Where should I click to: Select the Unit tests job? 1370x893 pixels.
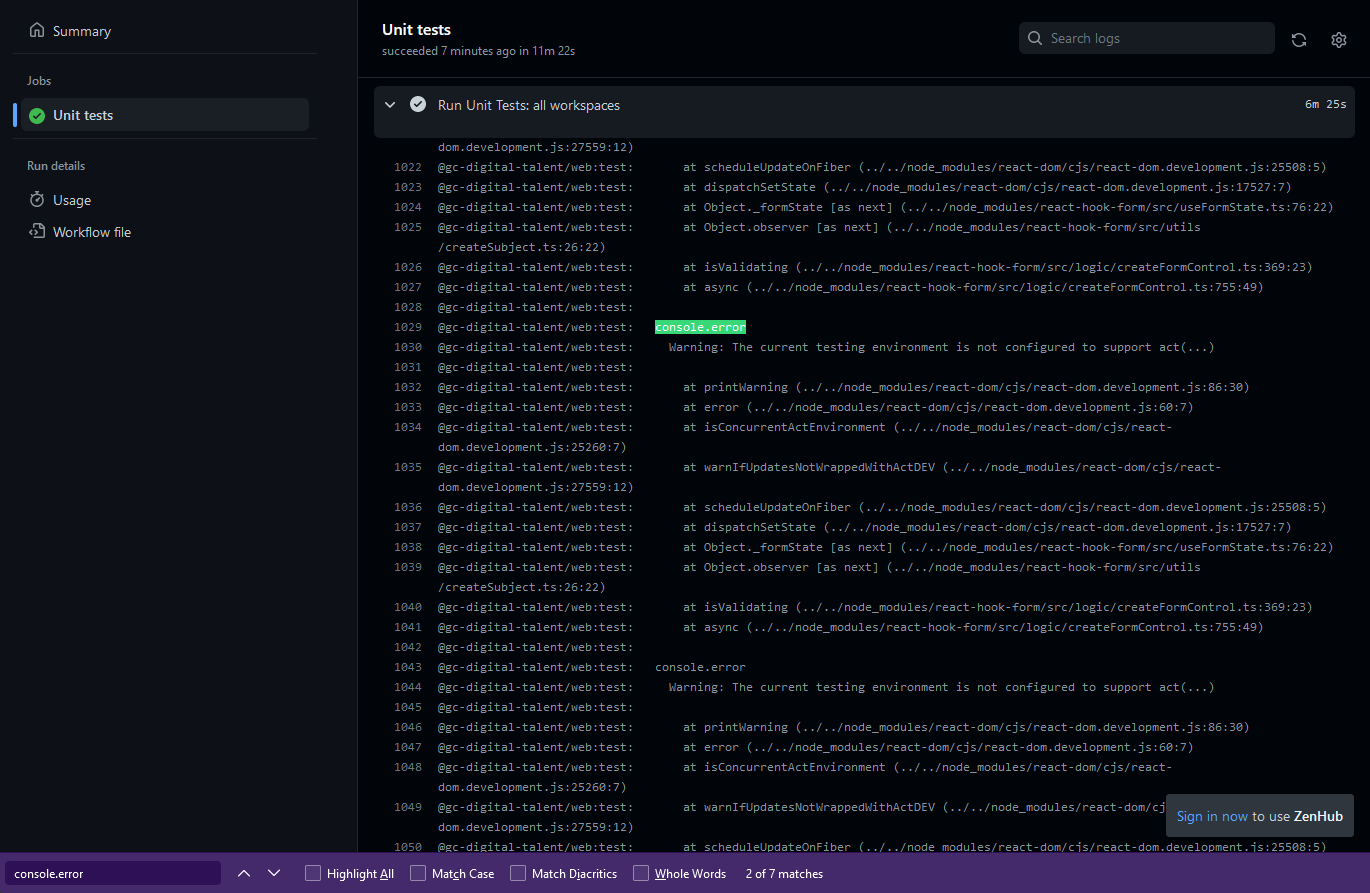coord(160,115)
